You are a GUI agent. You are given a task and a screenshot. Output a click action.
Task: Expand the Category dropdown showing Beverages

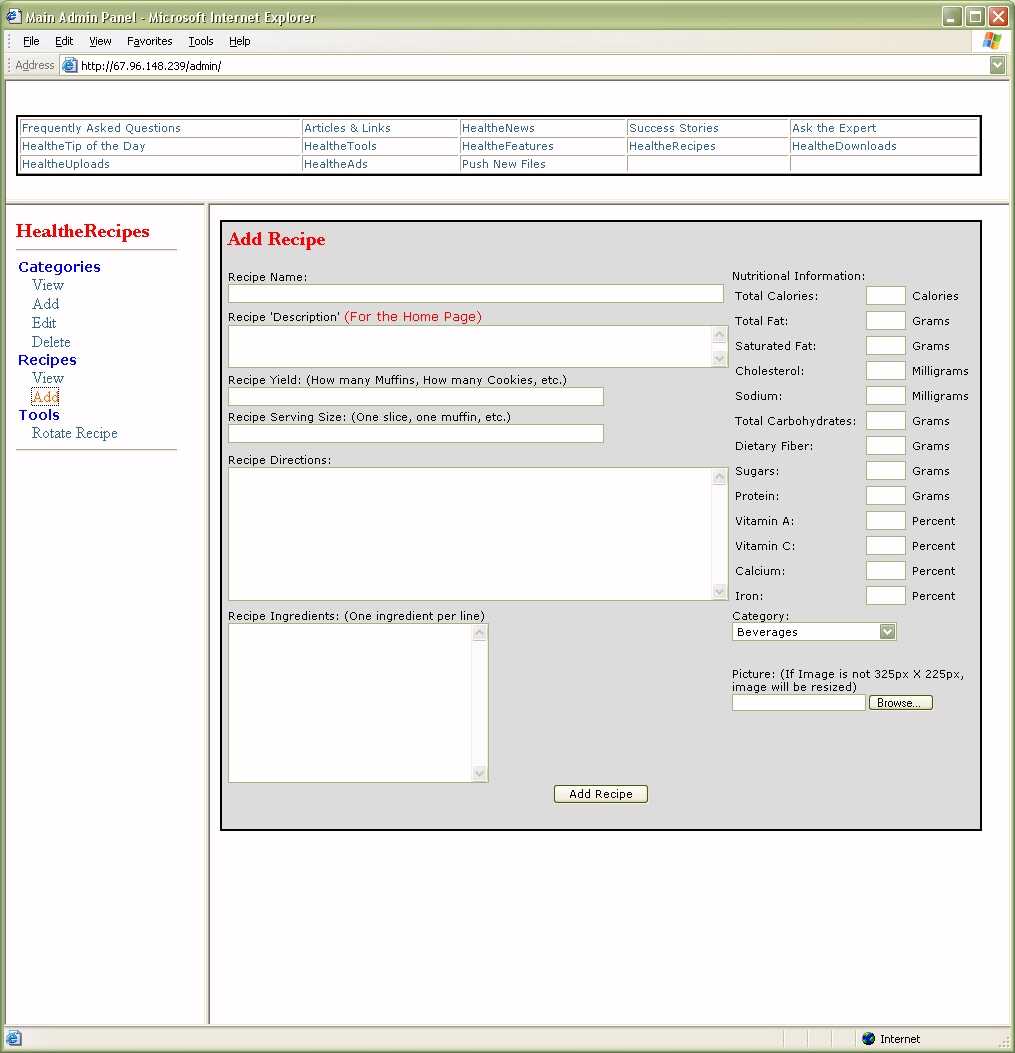(887, 632)
